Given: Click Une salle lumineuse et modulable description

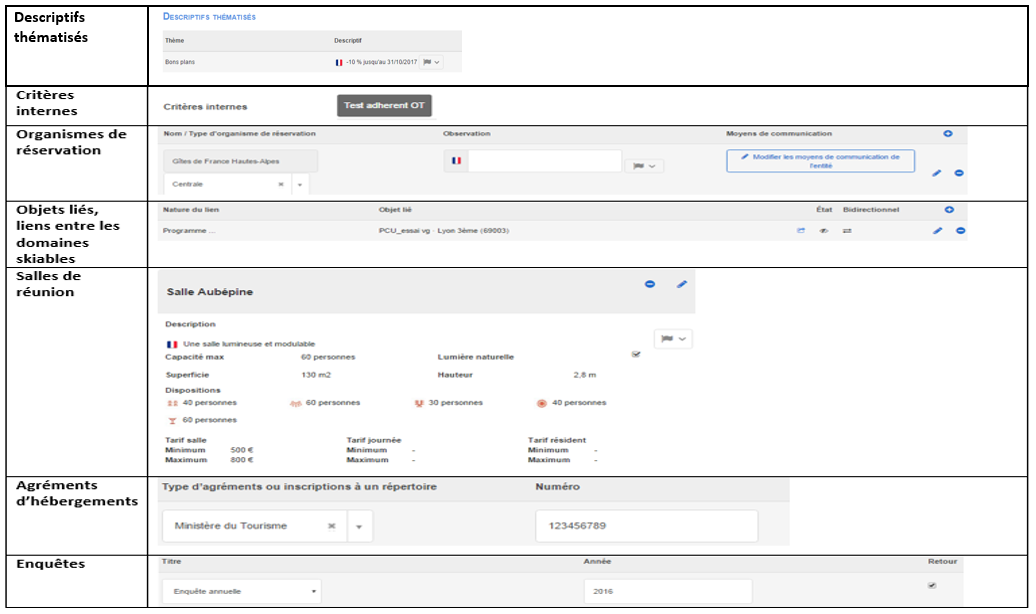Looking at the screenshot, I should click(x=249, y=344).
